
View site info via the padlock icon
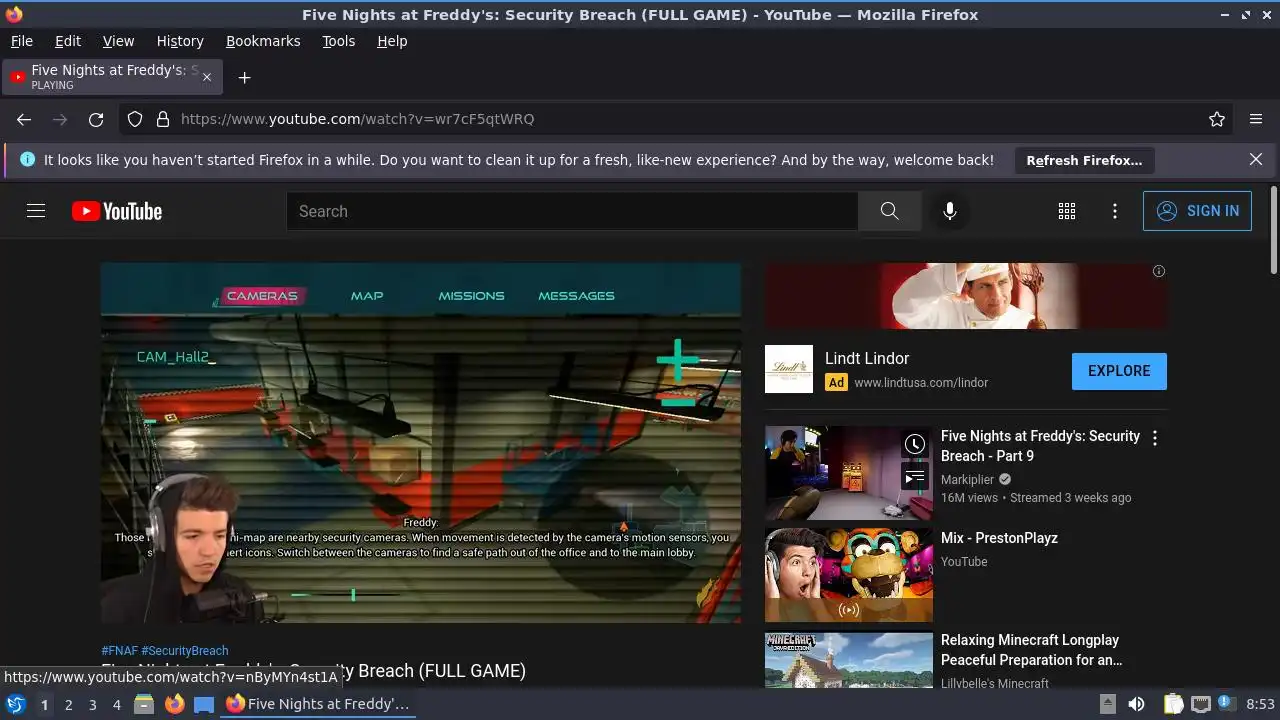click(163, 119)
